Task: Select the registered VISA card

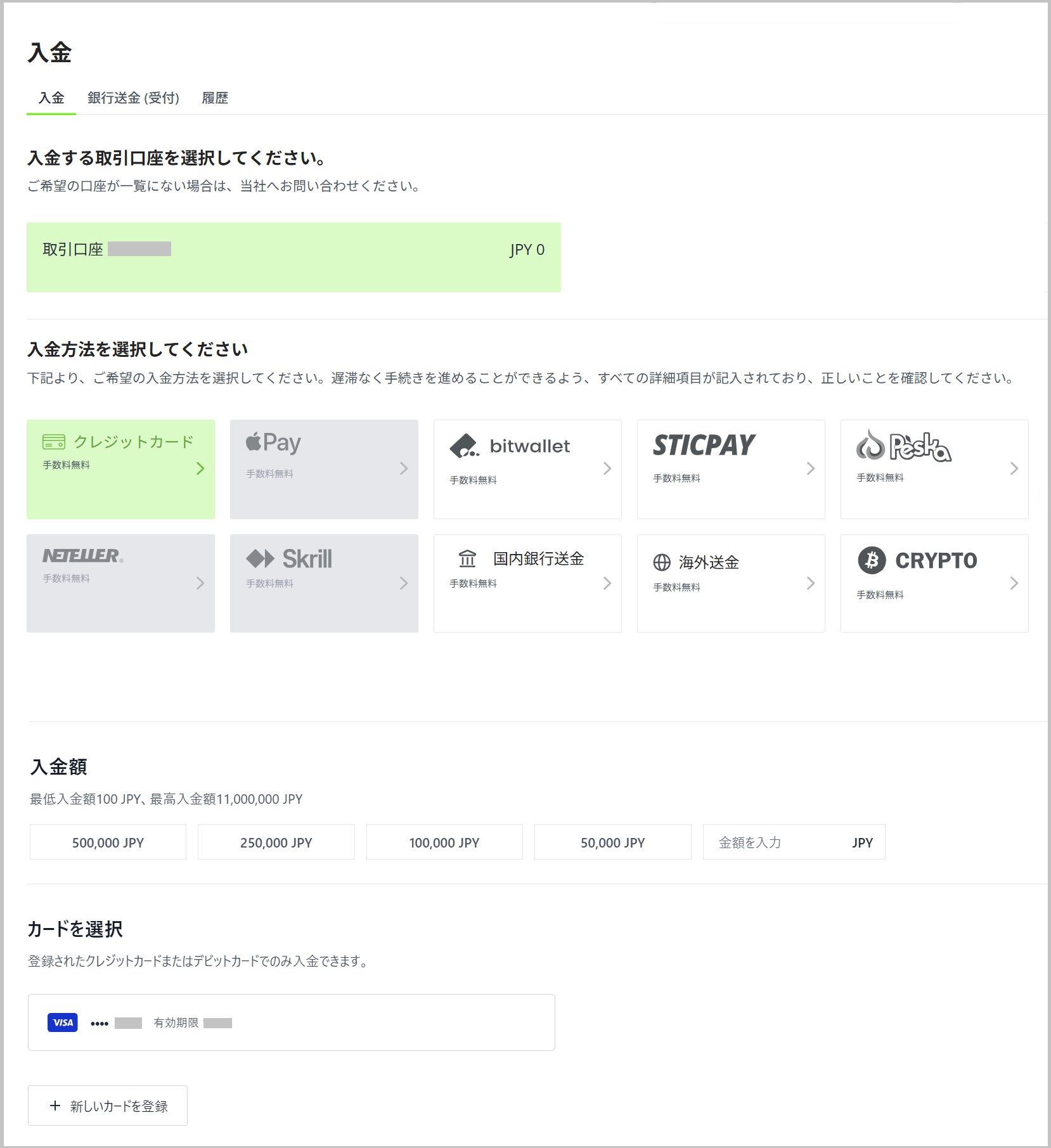Action: coord(291,1022)
